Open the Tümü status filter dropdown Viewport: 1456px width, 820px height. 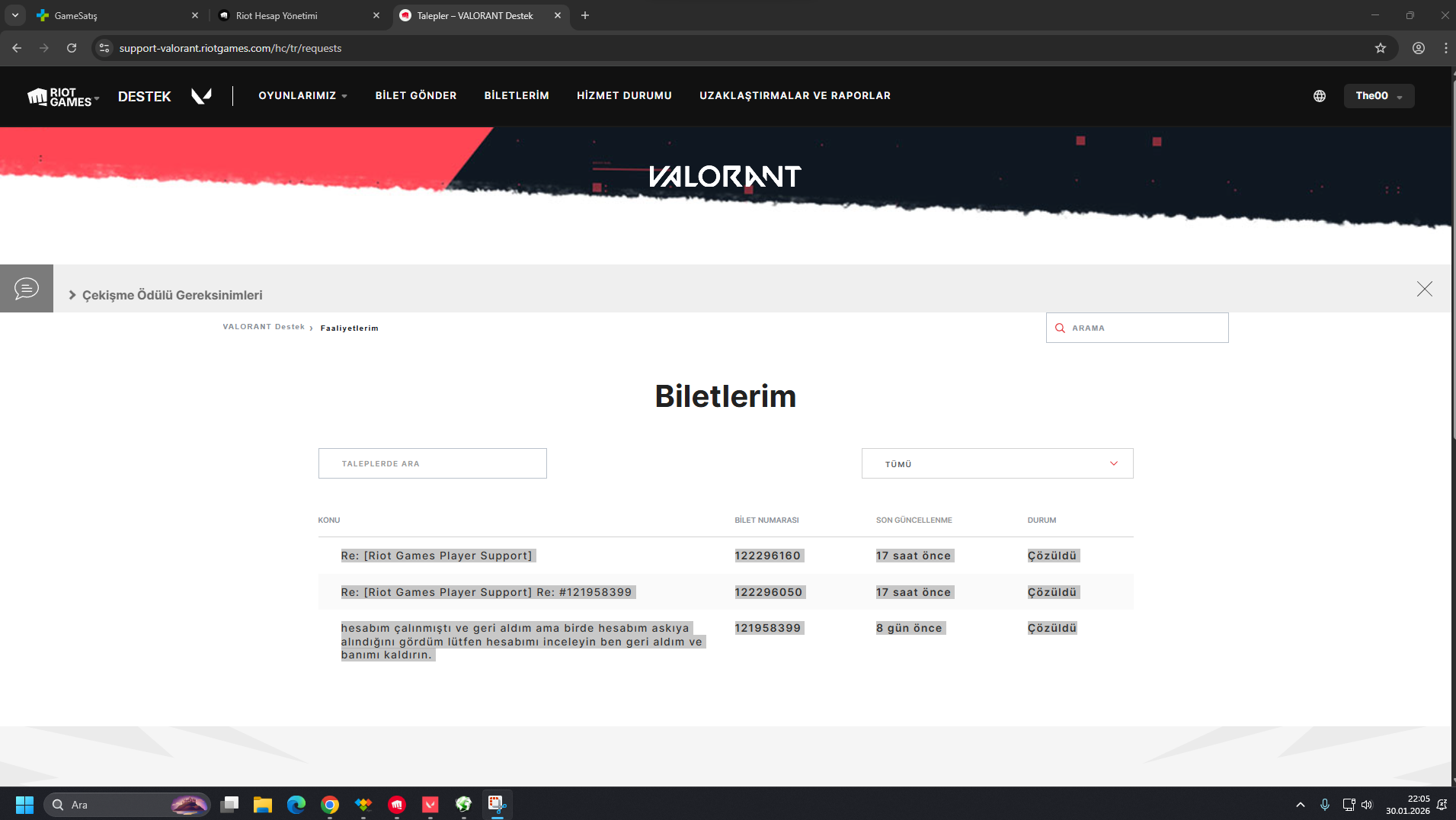tap(997, 463)
